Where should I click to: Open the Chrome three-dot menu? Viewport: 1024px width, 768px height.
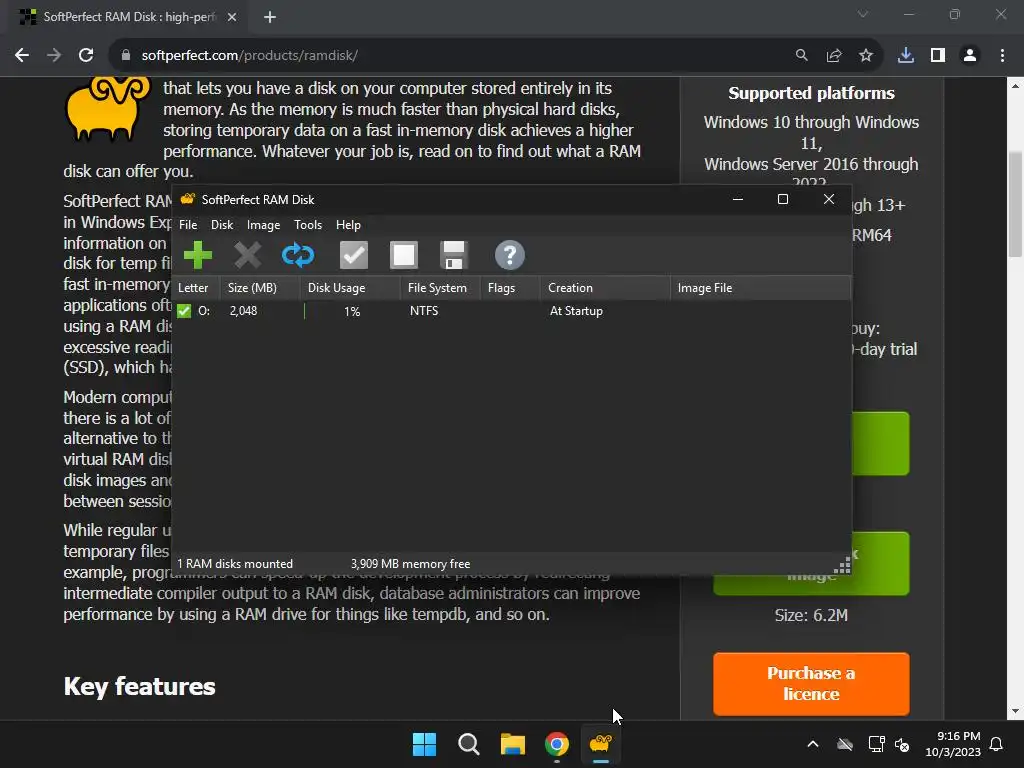pyautogui.click(x=1002, y=56)
